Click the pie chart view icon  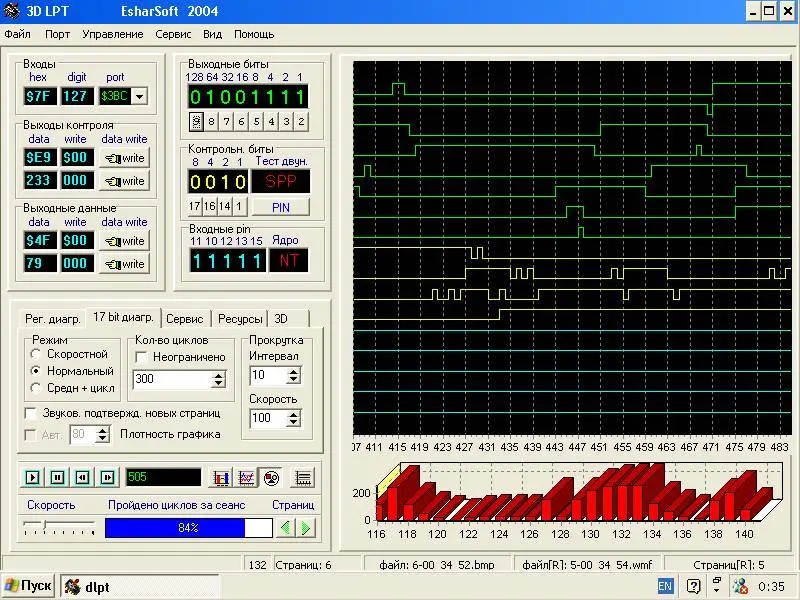click(x=269, y=478)
